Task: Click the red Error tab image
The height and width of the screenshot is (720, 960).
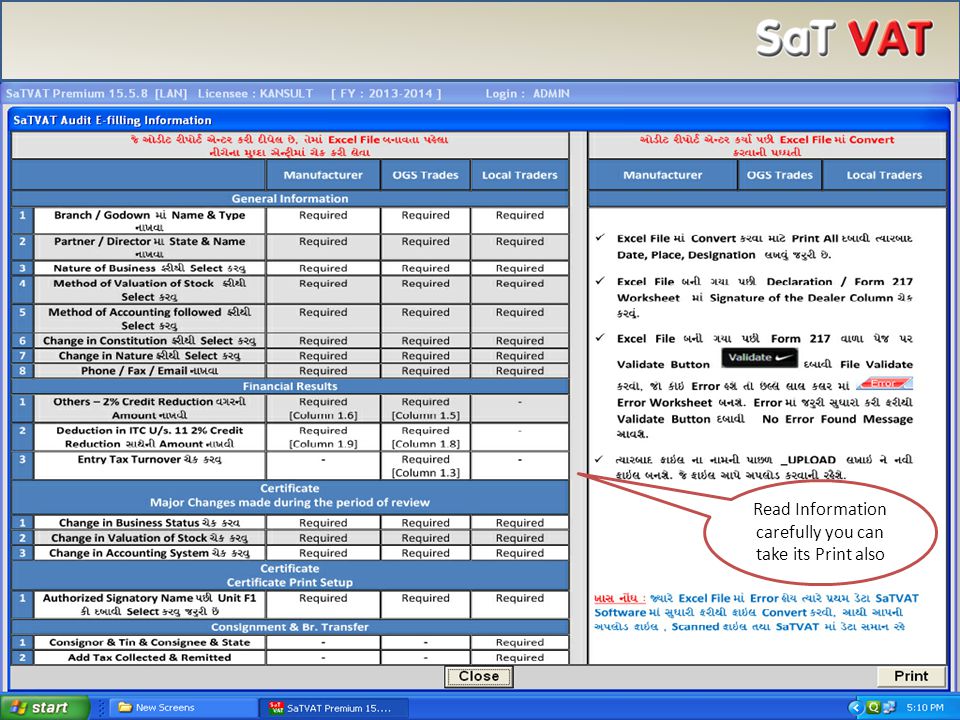Action: pyautogui.click(x=885, y=383)
